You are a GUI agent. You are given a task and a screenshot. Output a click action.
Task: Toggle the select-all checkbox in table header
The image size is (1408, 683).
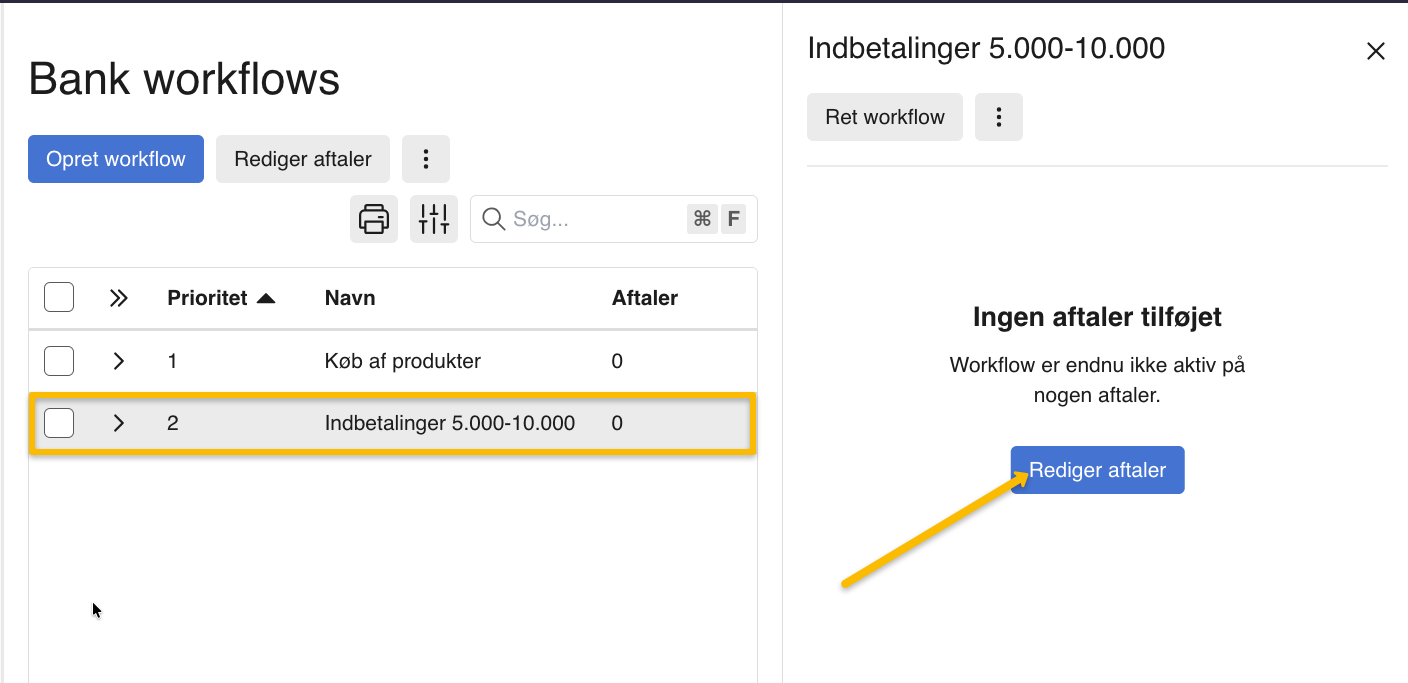point(59,298)
